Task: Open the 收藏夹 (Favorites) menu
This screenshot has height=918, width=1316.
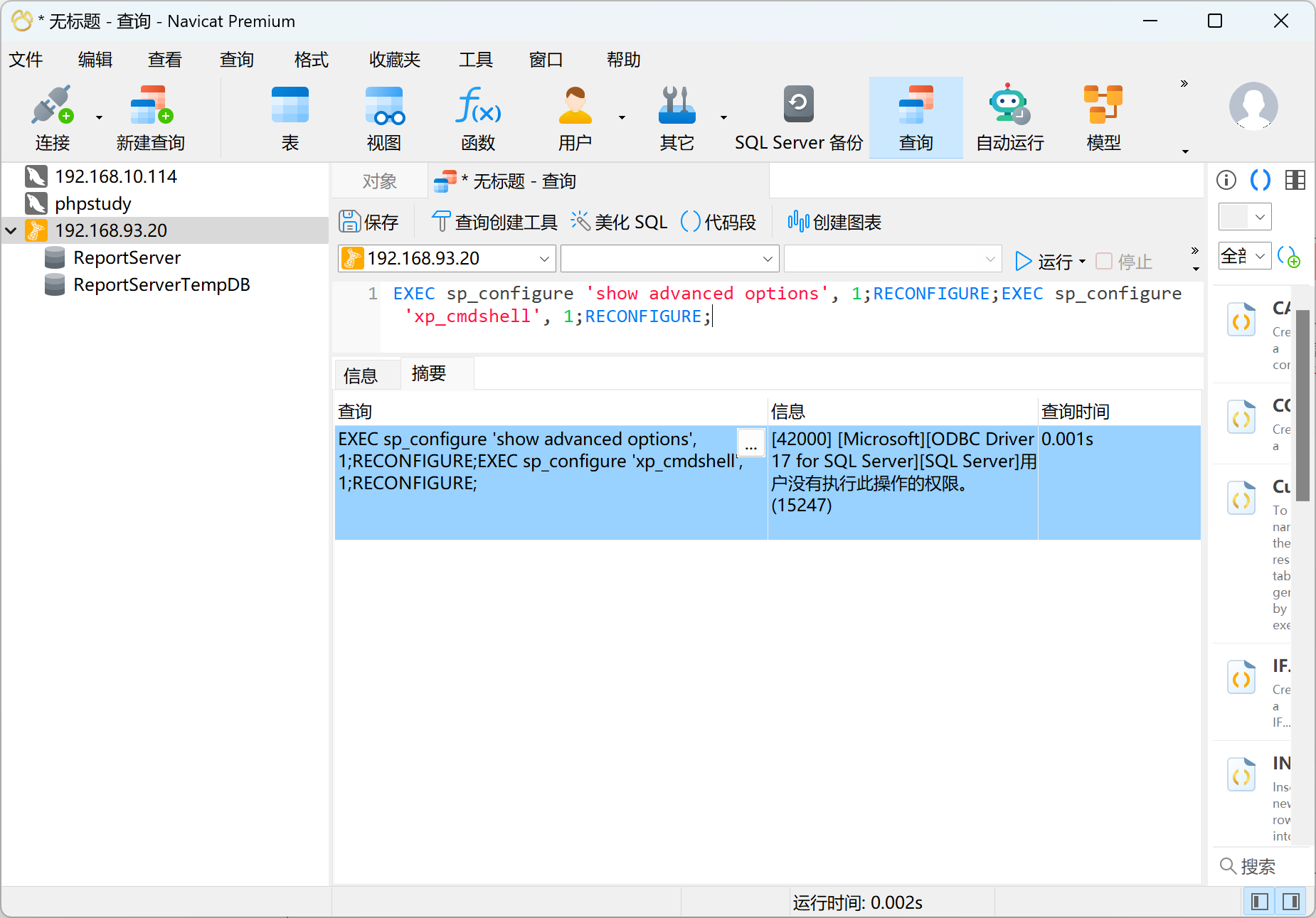Action: click(395, 60)
